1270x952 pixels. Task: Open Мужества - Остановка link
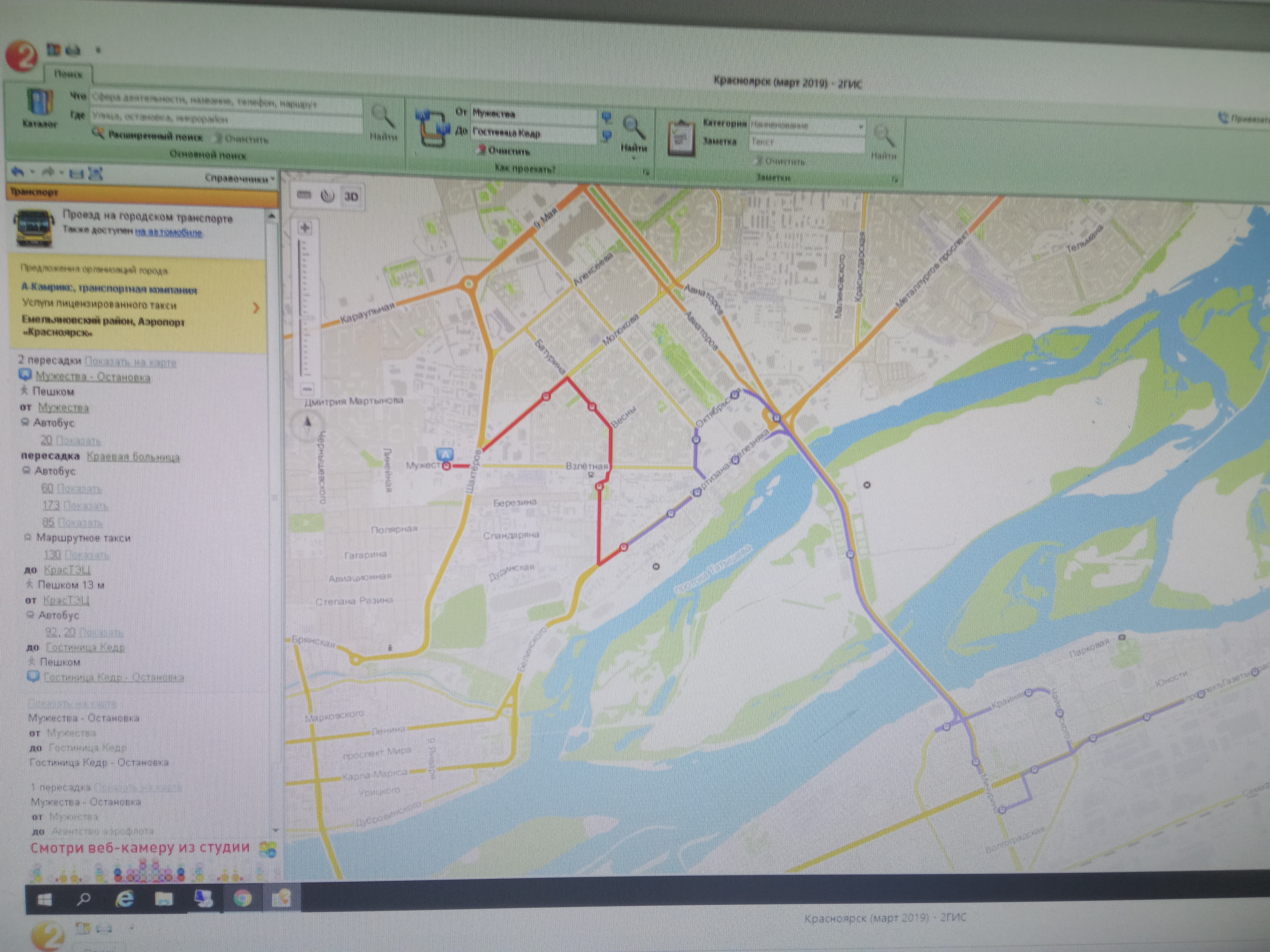(93, 377)
